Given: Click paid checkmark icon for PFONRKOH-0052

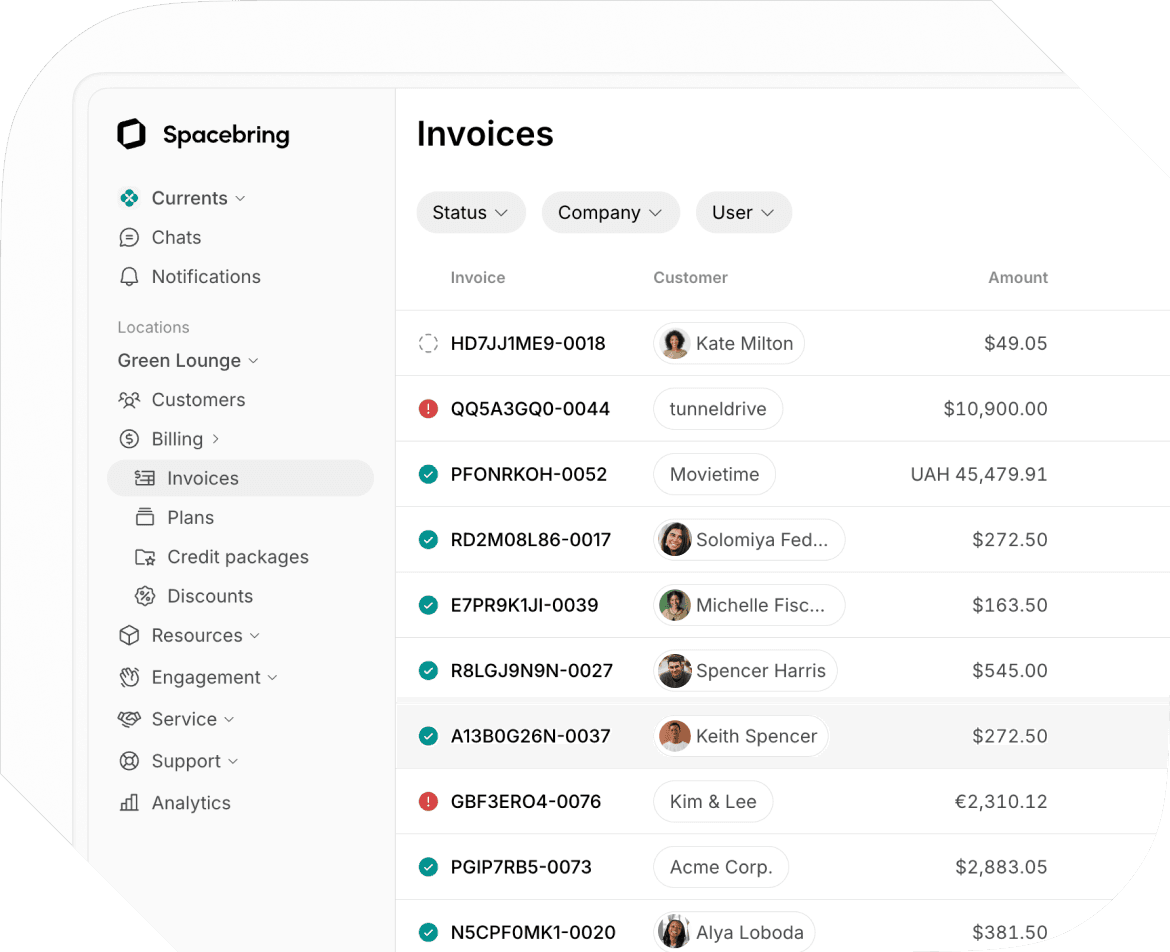Looking at the screenshot, I should click(x=428, y=475).
